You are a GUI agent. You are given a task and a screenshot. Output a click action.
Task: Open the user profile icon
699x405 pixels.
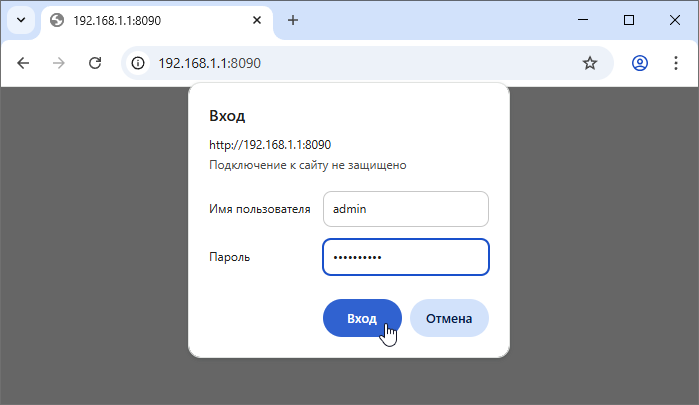pos(640,63)
